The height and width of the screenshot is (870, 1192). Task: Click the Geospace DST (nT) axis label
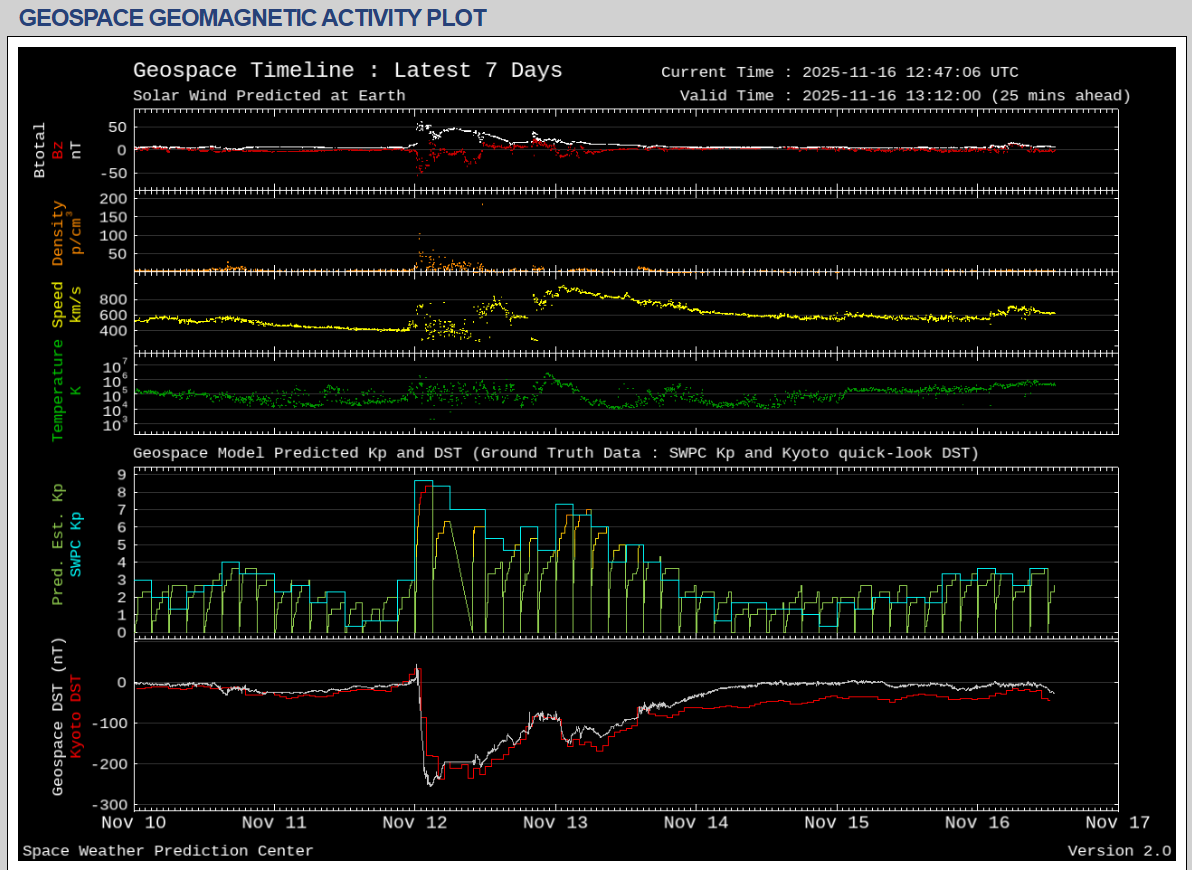click(x=58, y=716)
